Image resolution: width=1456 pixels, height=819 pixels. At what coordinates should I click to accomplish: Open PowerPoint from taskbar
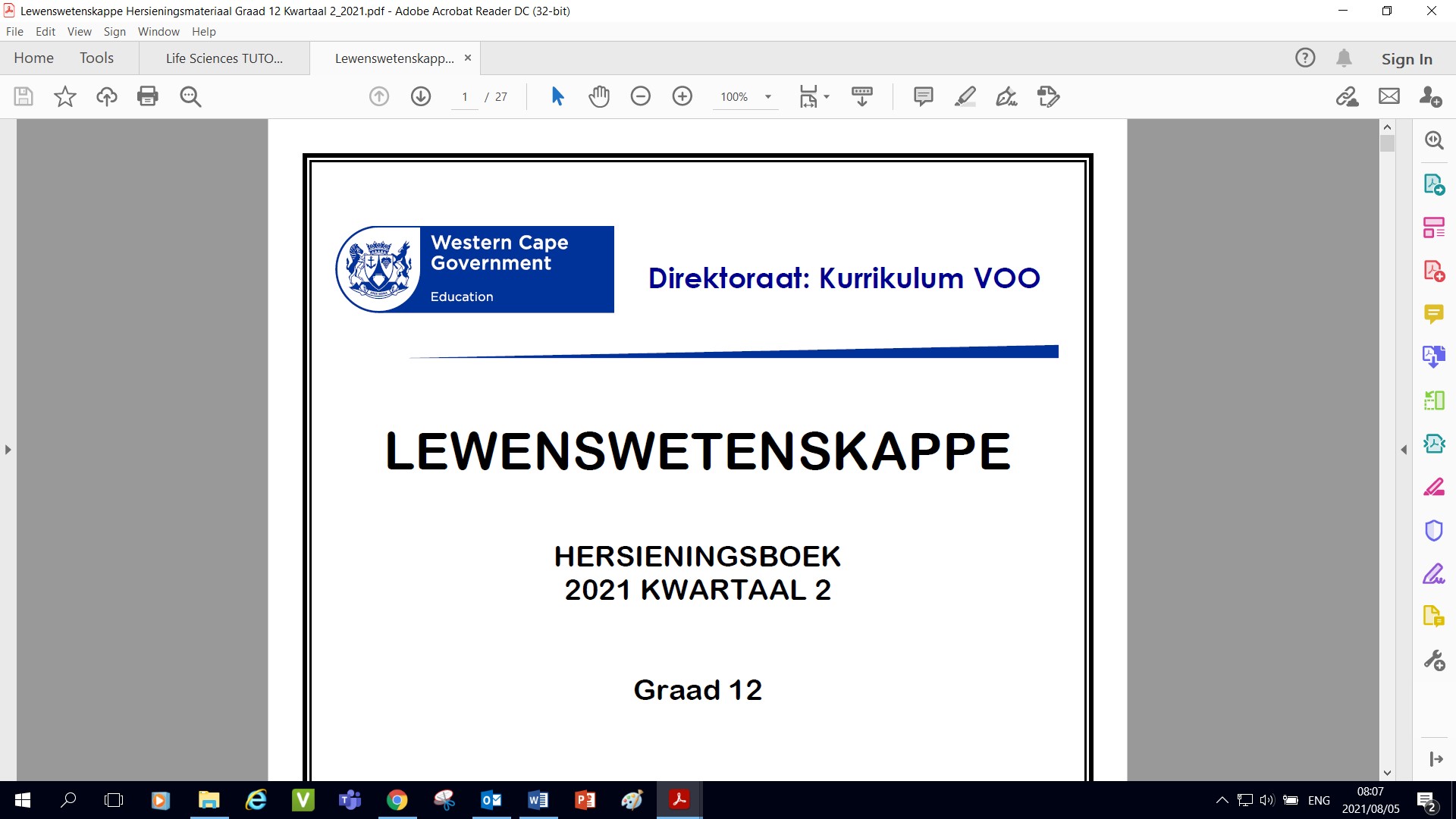click(x=585, y=800)
